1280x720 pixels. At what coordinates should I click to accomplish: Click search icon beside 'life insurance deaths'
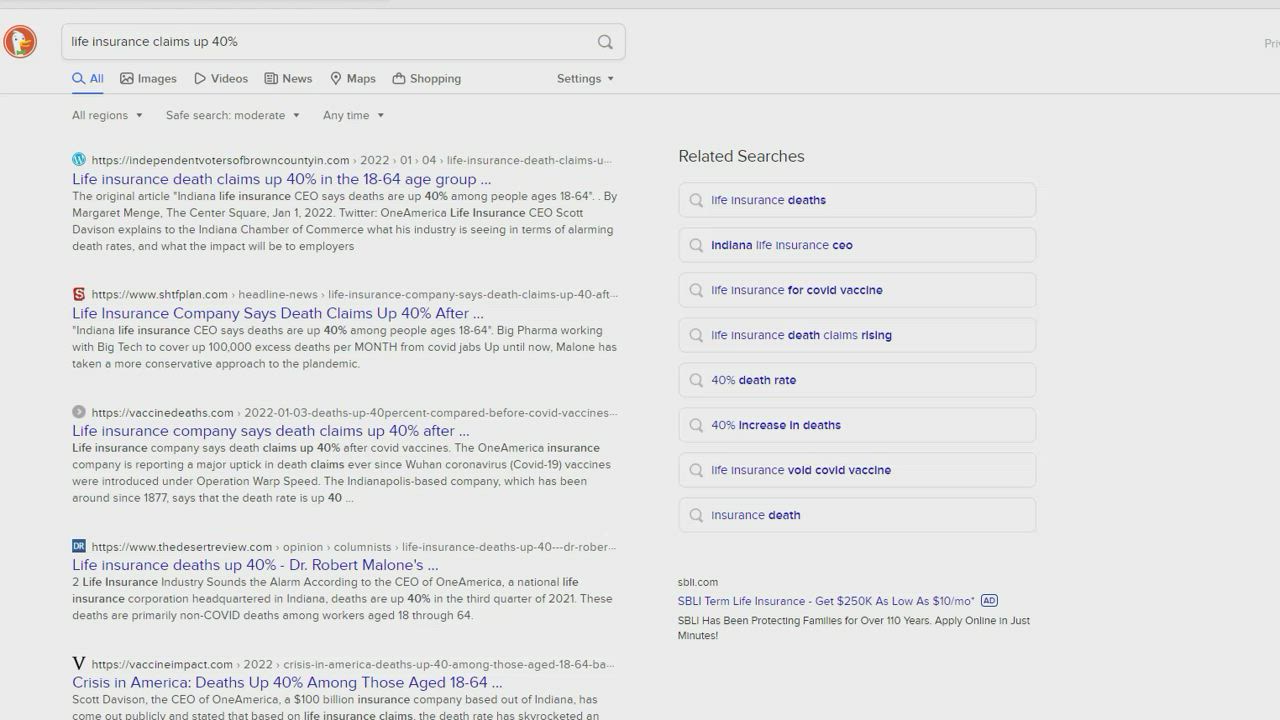(696, 200)
